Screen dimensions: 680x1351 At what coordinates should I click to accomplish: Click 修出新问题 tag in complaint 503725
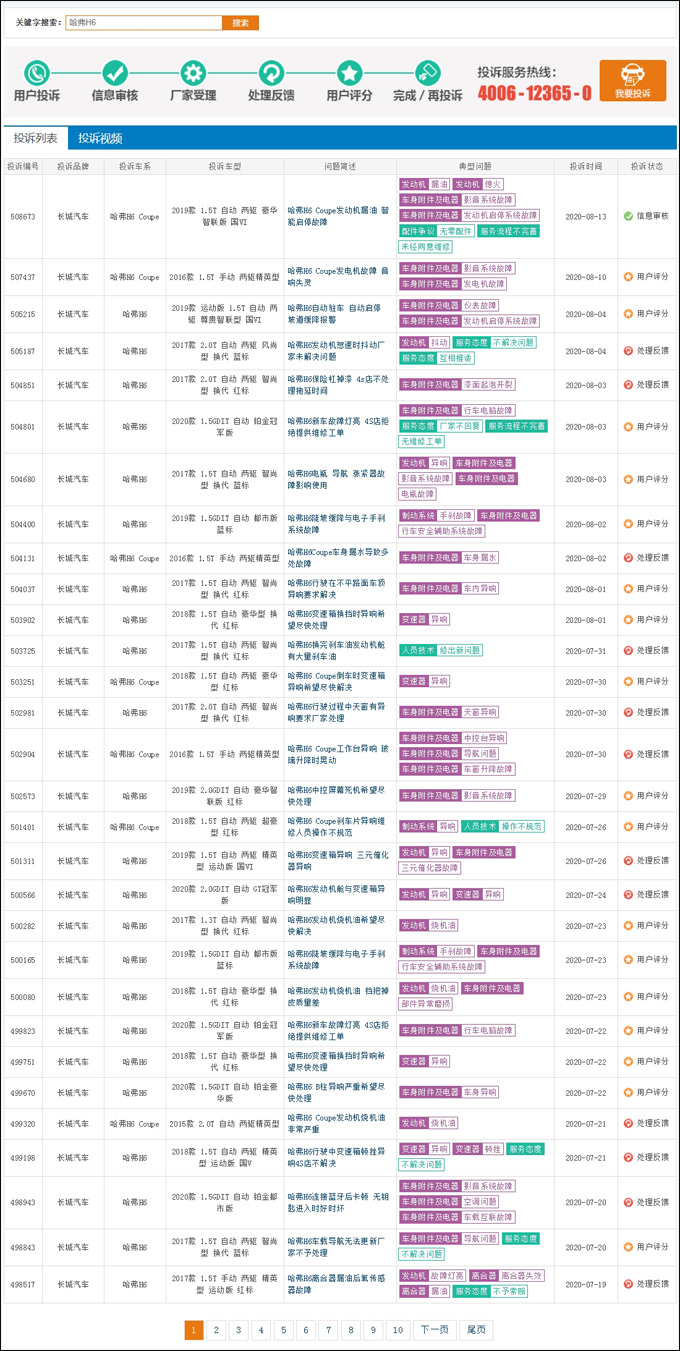459,651
